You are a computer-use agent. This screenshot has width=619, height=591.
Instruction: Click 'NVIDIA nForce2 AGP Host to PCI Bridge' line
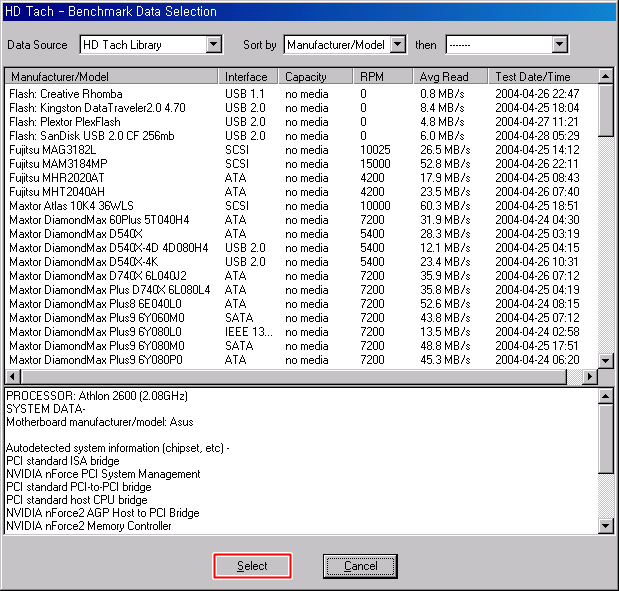pyautogui.click(x=103, y=513)
